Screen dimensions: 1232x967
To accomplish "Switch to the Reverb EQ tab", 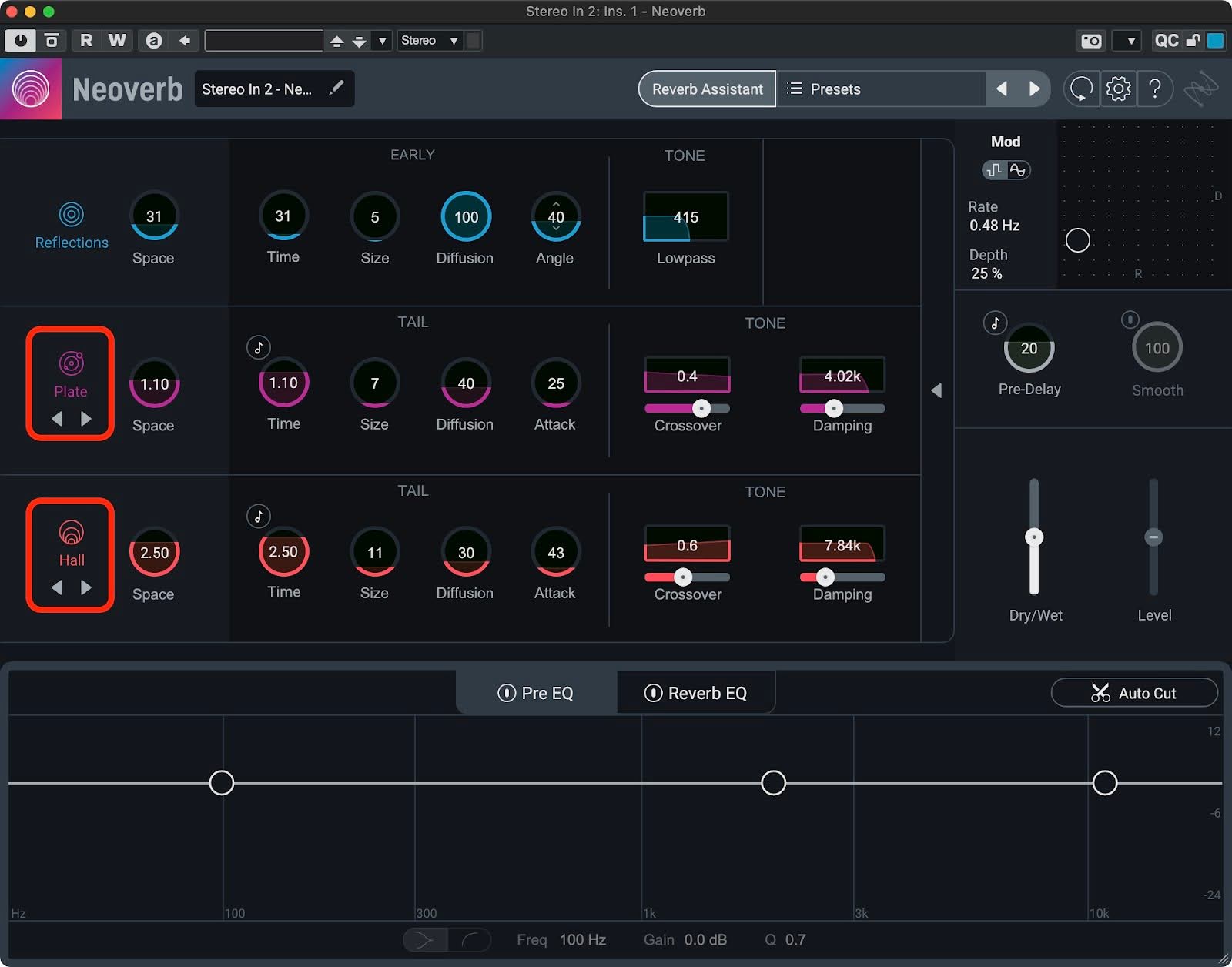I will [x=696, y=693].
